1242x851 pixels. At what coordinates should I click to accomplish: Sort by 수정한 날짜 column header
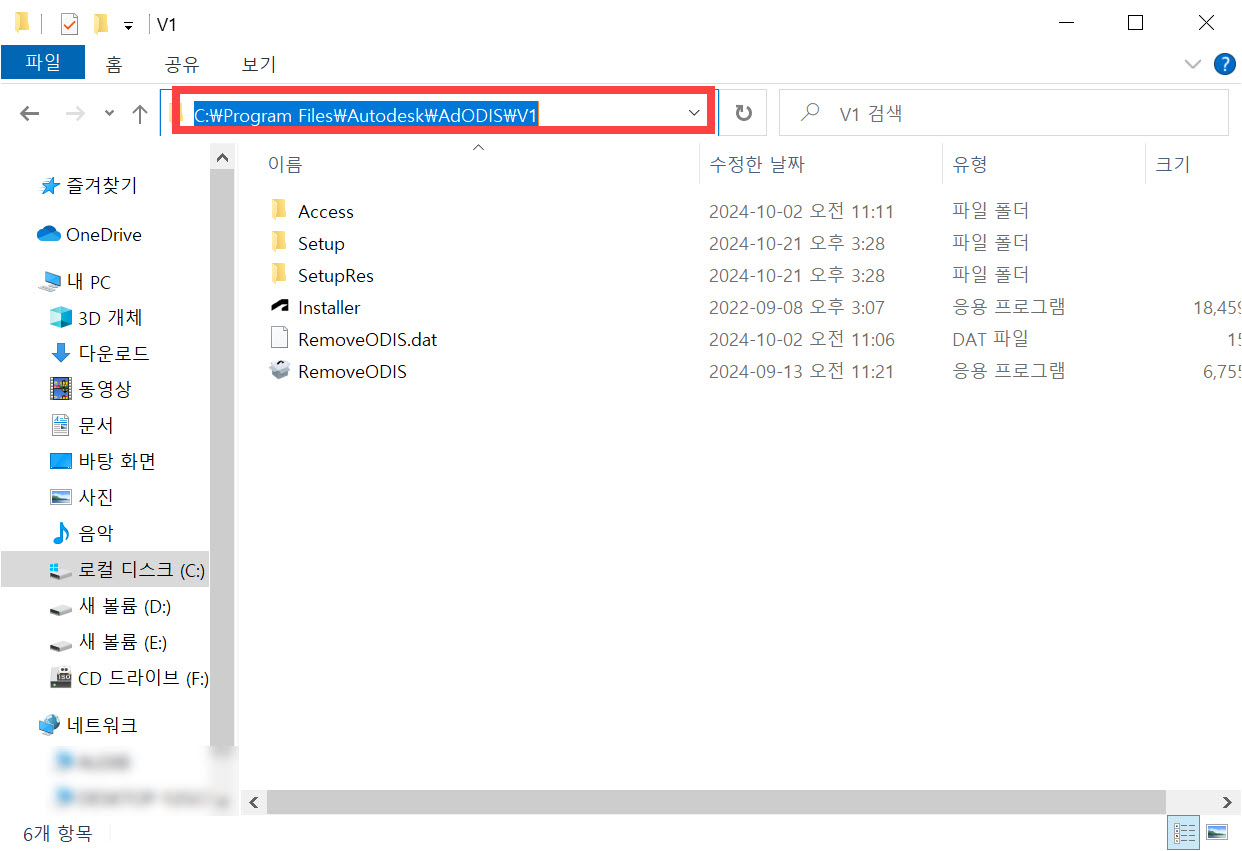[757, 164]
